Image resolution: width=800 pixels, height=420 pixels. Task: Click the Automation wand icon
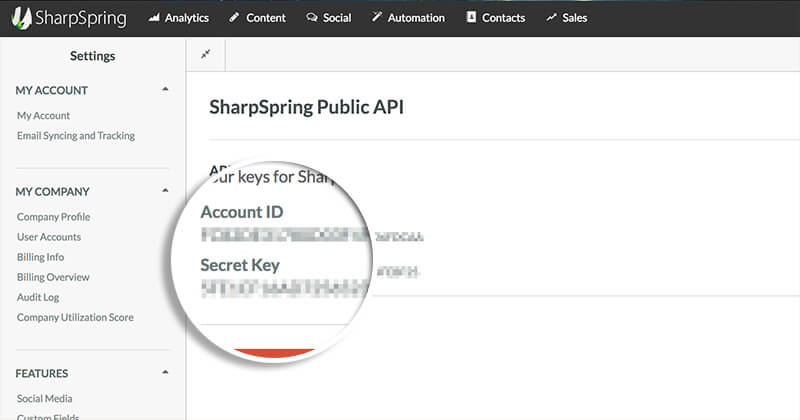point(377,17)
